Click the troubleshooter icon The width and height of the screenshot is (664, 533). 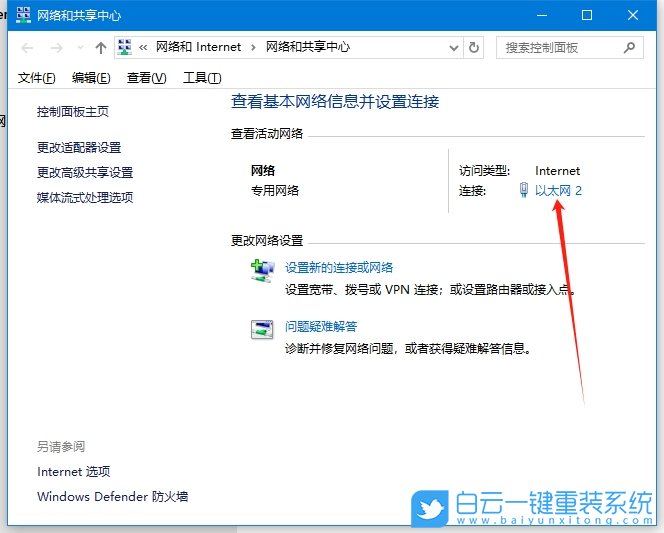click(x=262, y=330)
